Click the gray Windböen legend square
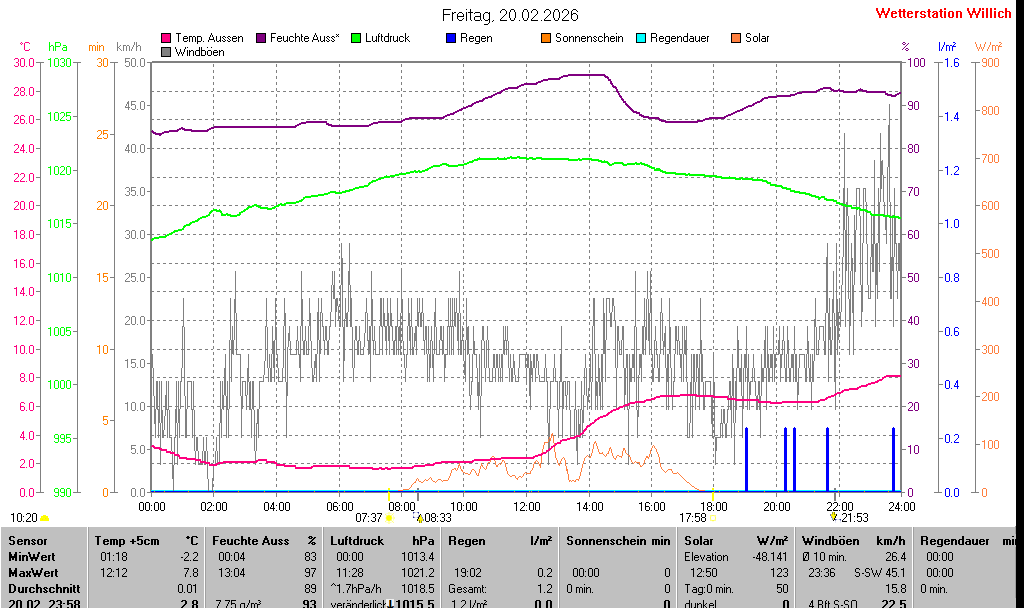 166,52
